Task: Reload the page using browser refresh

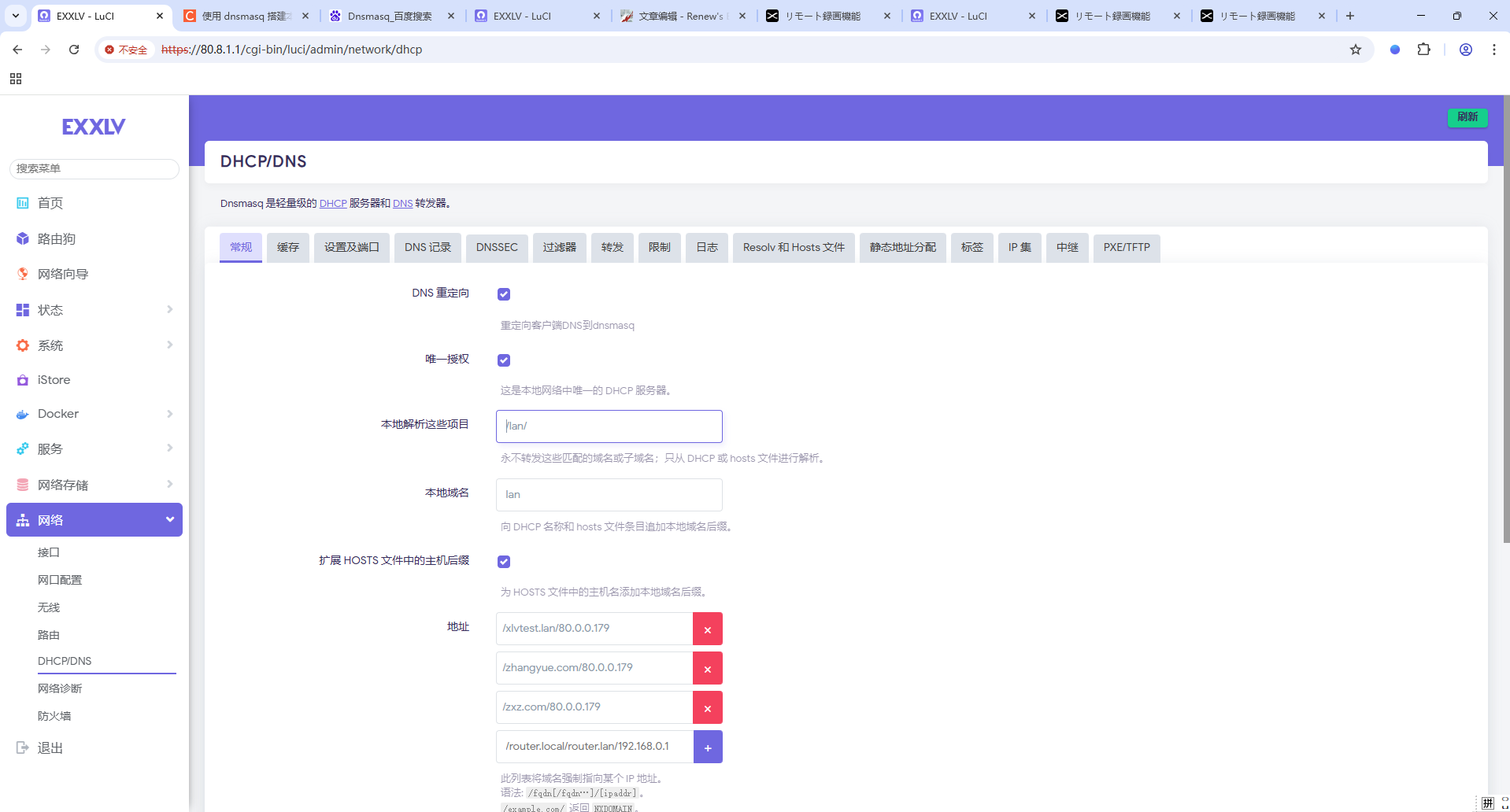Action: coord(74,50)
